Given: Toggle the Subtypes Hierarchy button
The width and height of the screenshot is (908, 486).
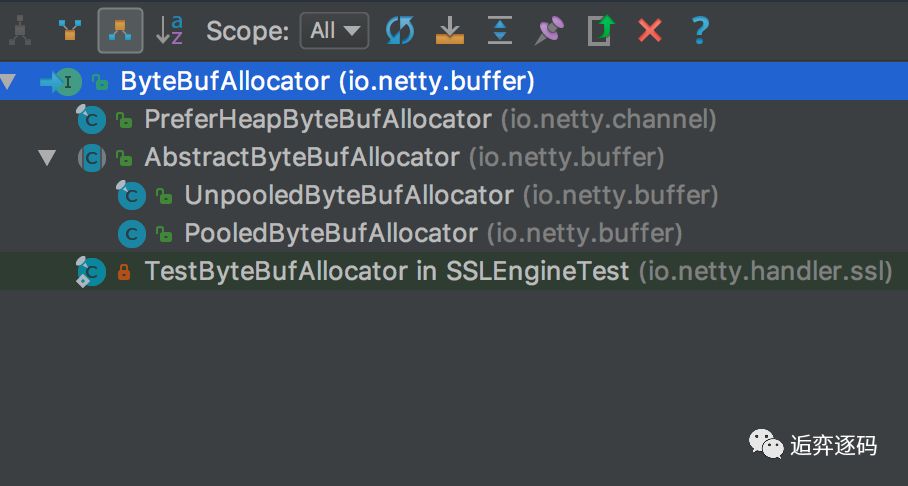Looking at the screenshot, I should coord(120,31).
